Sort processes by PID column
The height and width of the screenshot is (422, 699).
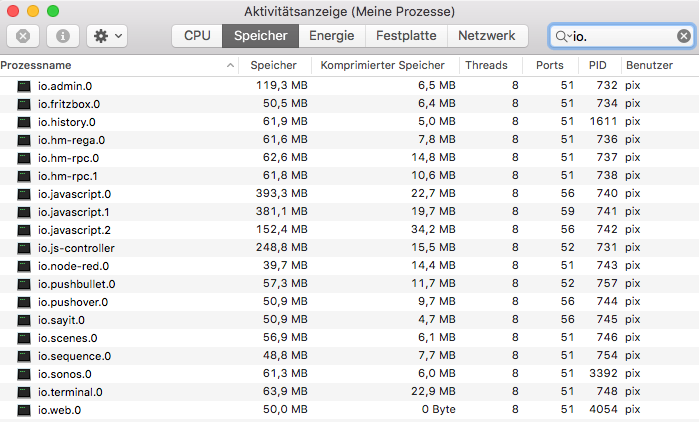598,65
